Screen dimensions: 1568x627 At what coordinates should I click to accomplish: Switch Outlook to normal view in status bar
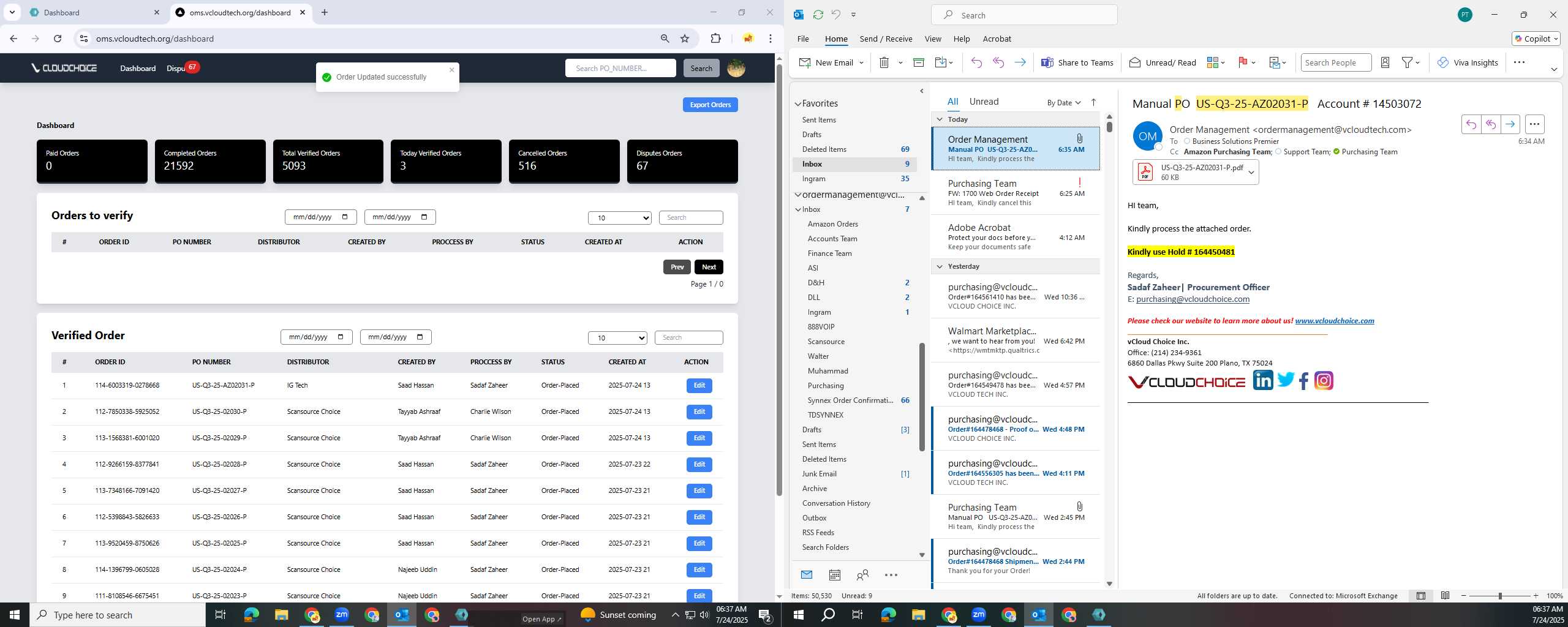pos(1421,596)
